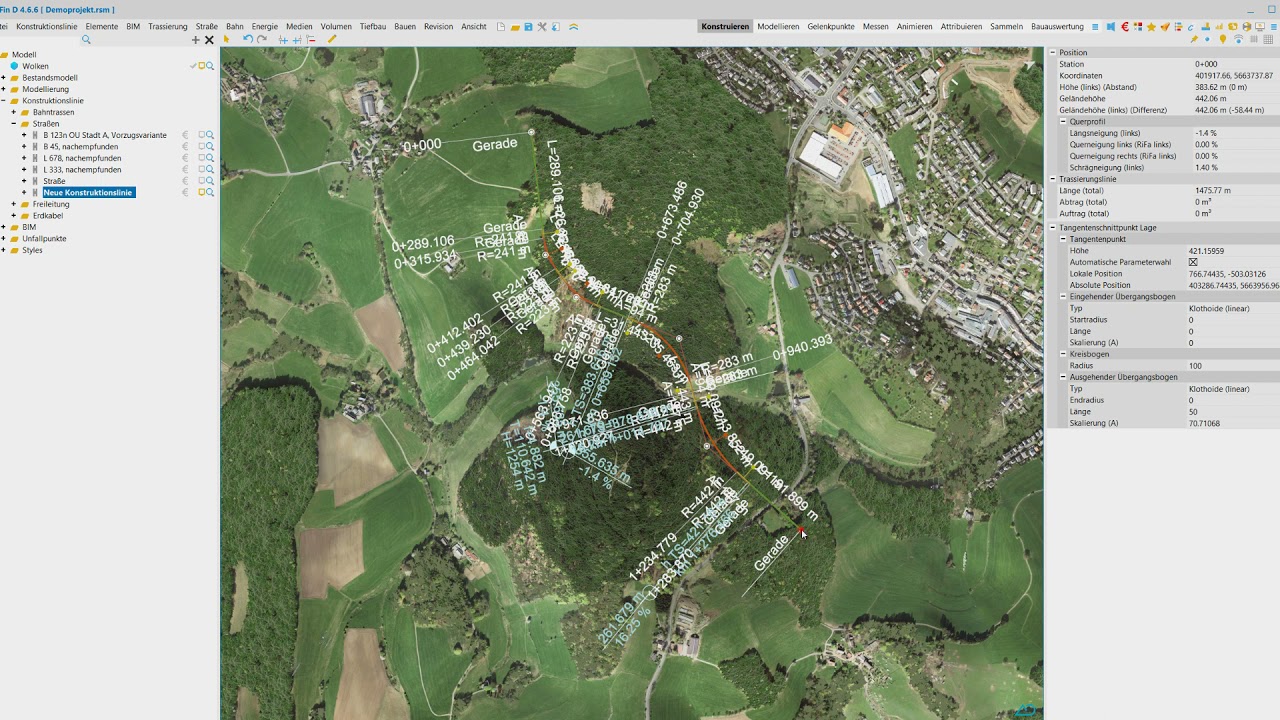
Task: Click the blue hexagon Wolken icon
Action: coord(14,66)
